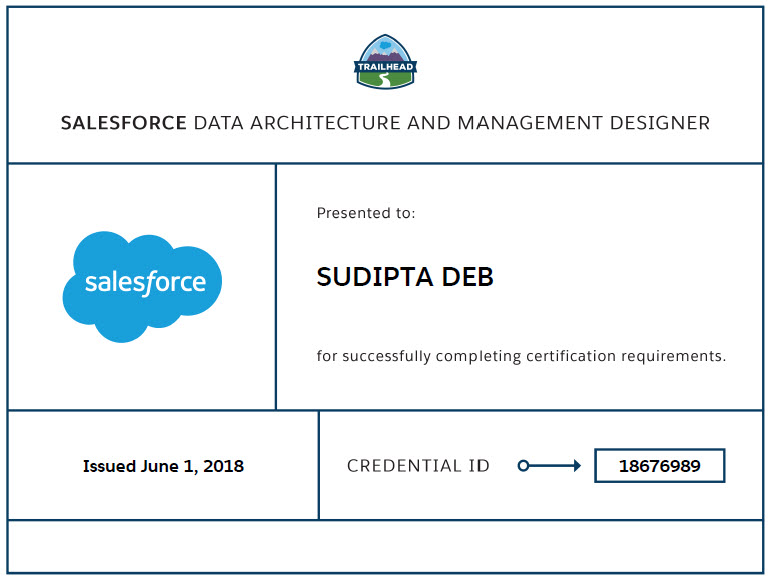Click the CREDENTIAL ID label
770x578 pixels.
[418, 466]
